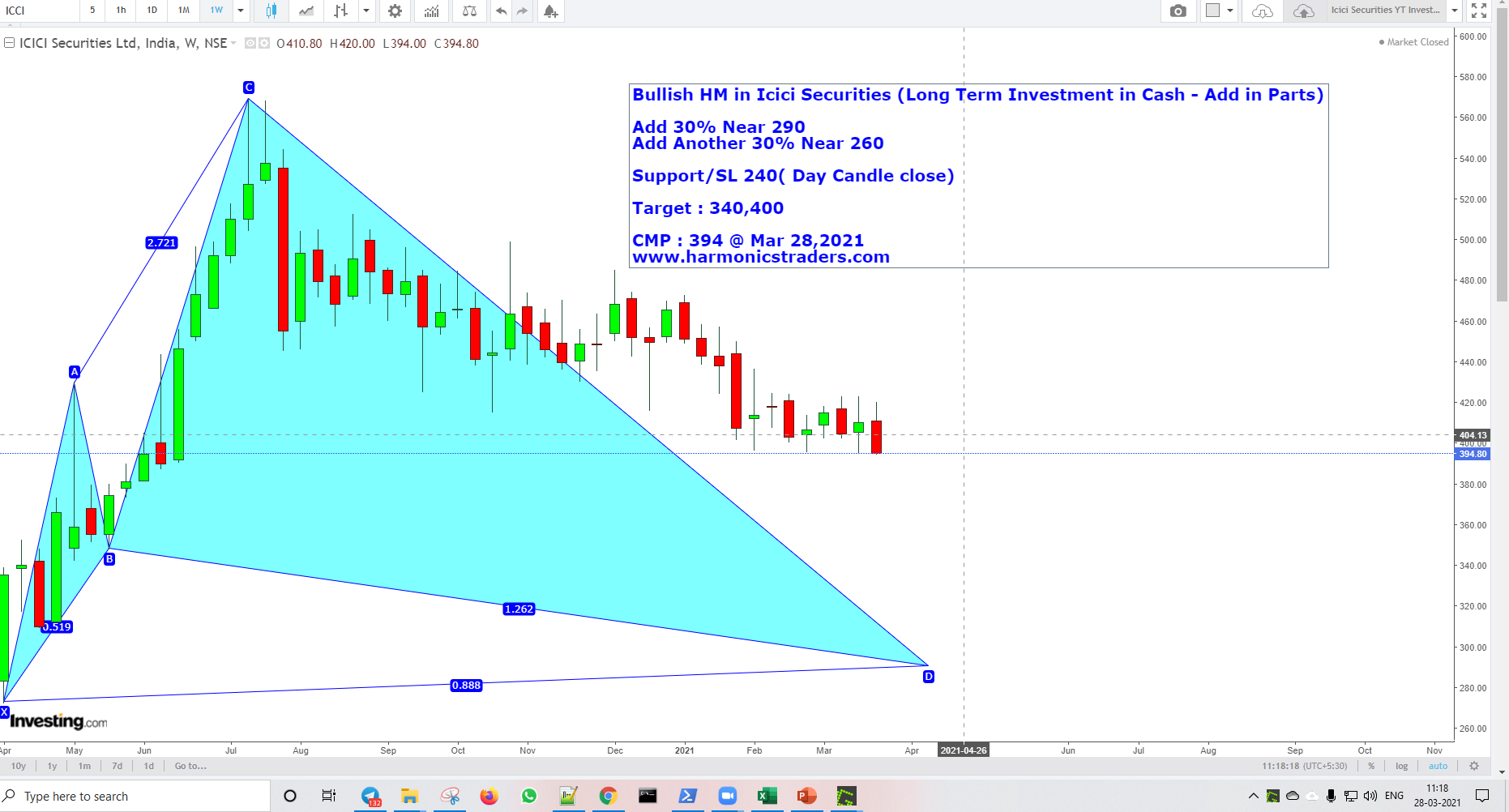Open chart properties gear icon

point(395,11)
